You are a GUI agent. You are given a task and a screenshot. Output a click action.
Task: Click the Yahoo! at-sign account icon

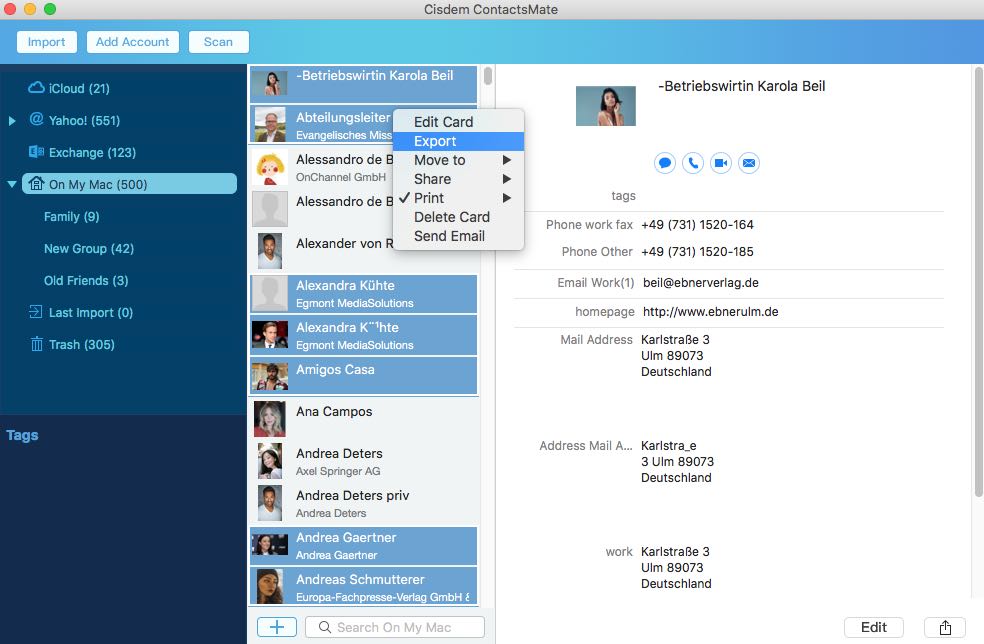click(x=36, y=119)
